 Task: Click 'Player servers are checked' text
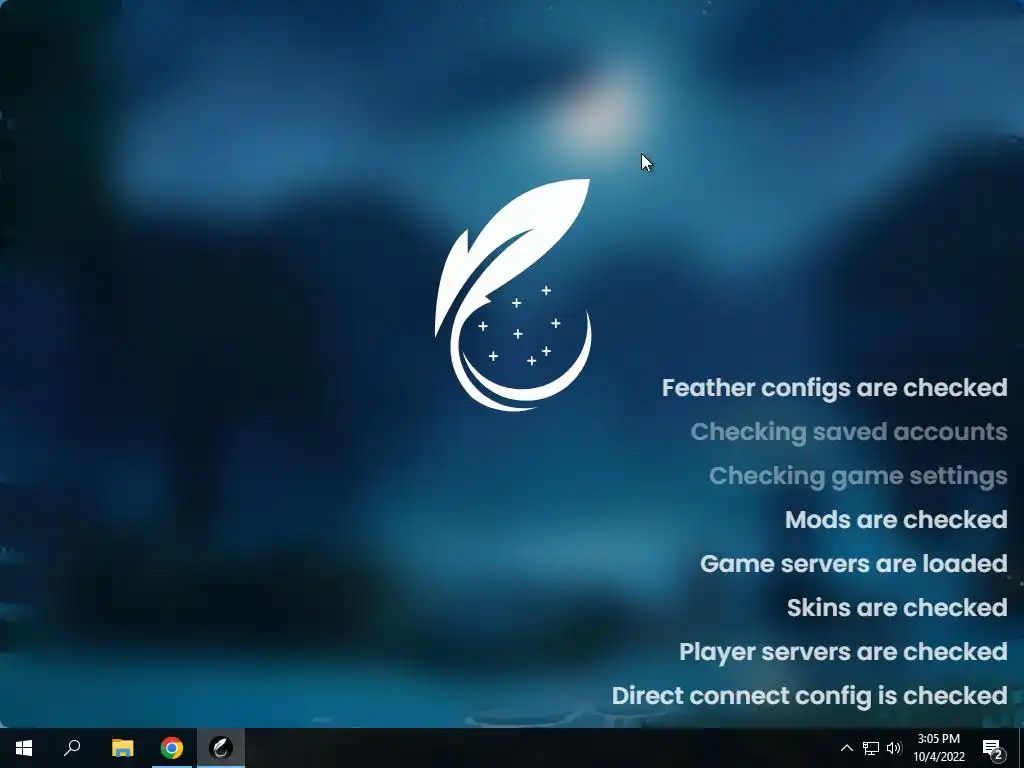point(843,652)
